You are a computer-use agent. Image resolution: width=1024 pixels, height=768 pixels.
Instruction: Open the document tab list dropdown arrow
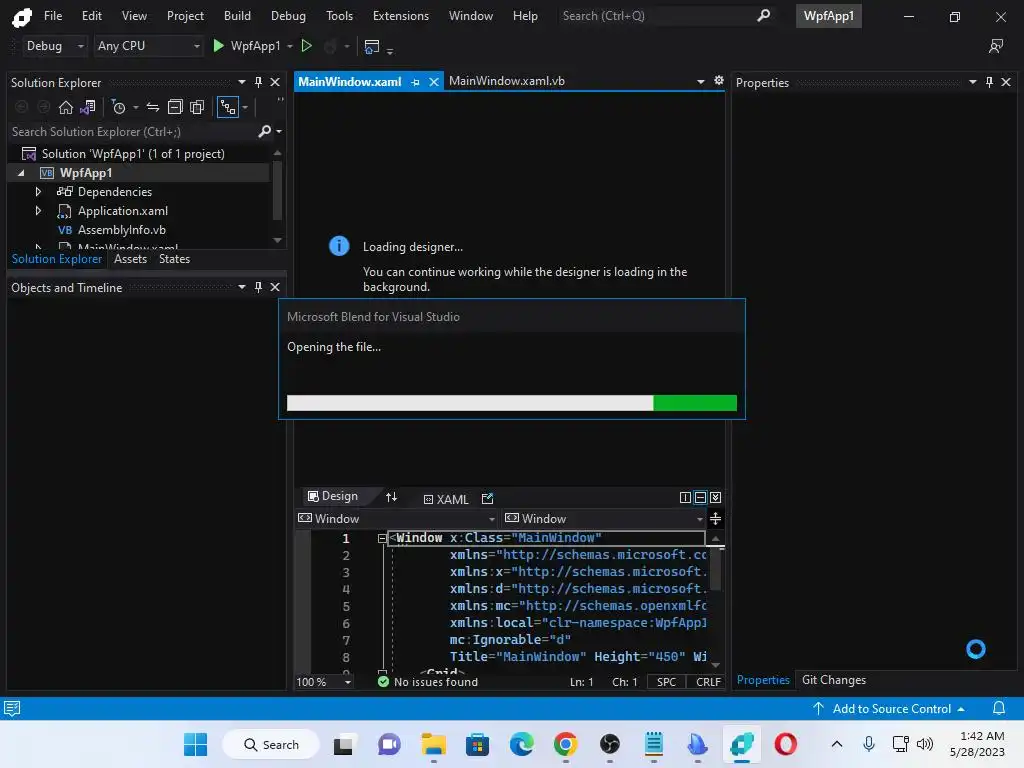click(700, 82)
